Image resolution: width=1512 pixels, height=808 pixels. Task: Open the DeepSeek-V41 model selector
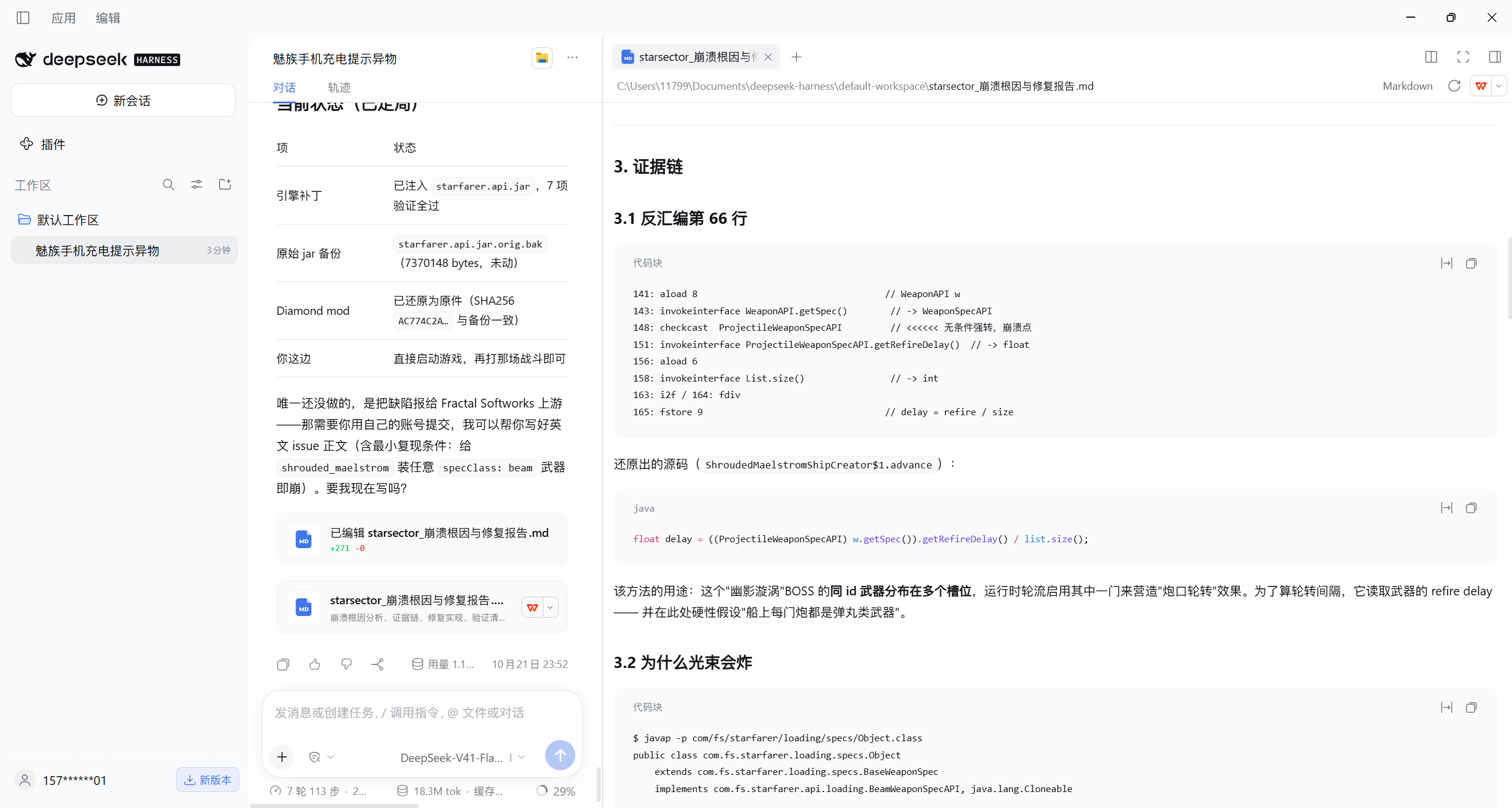[x=462, y=758]
